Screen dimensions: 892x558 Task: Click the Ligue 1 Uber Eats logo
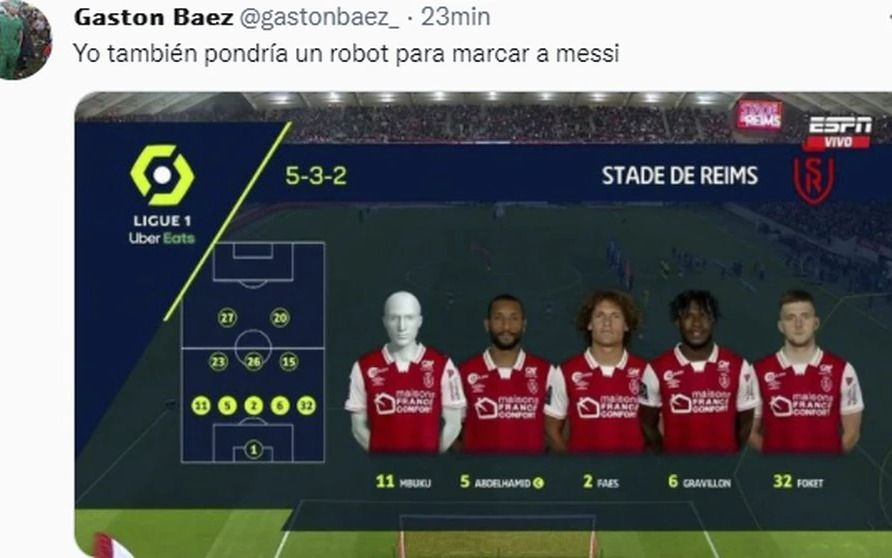[162, 195]
